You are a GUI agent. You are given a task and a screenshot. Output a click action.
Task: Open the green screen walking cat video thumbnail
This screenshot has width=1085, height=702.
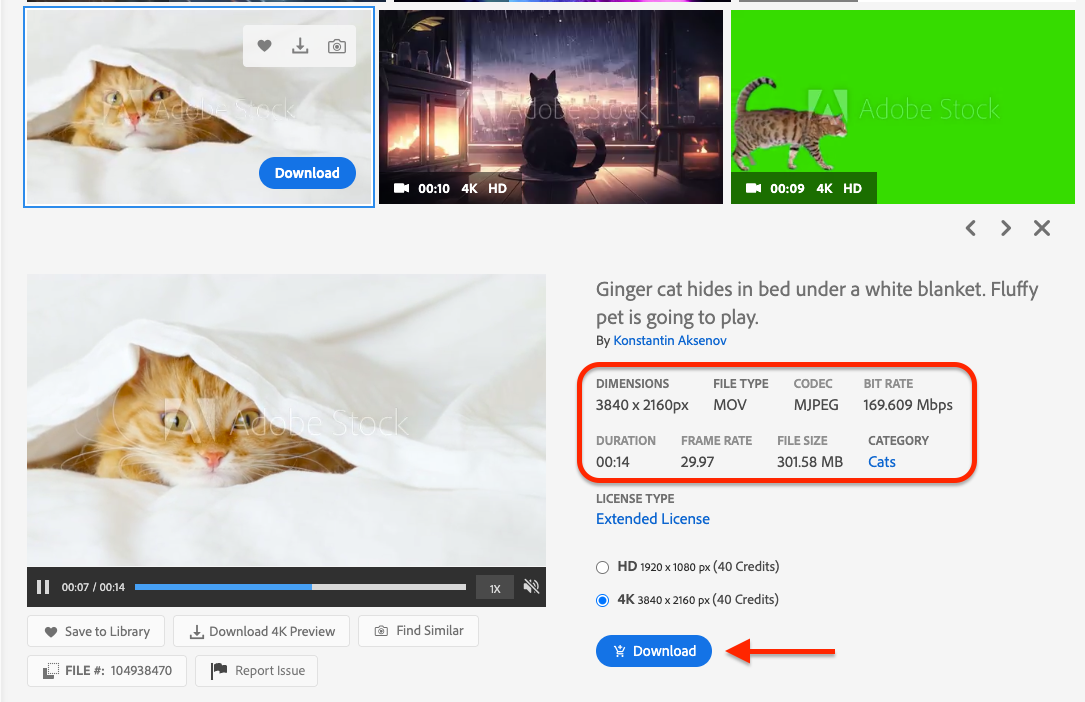902,107
